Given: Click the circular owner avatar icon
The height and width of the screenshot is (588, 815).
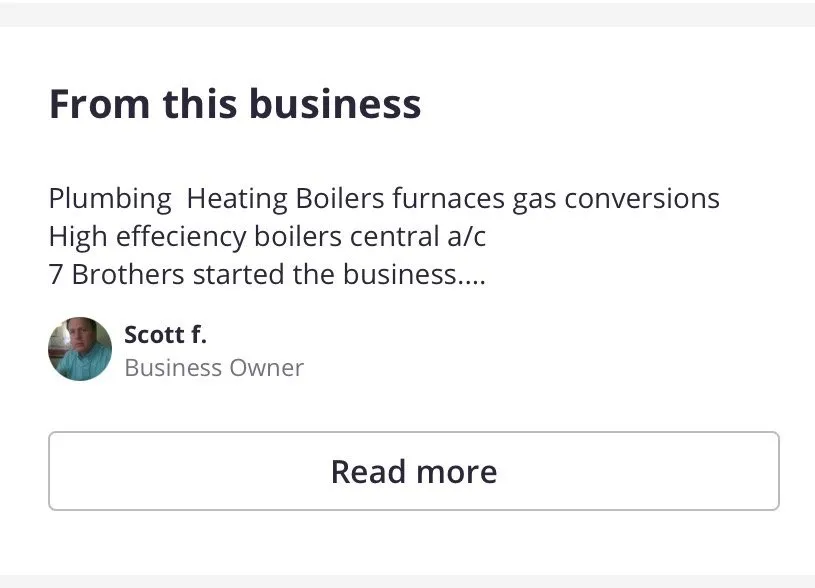Looking at the screenshot, I should (x=79, y=349).
